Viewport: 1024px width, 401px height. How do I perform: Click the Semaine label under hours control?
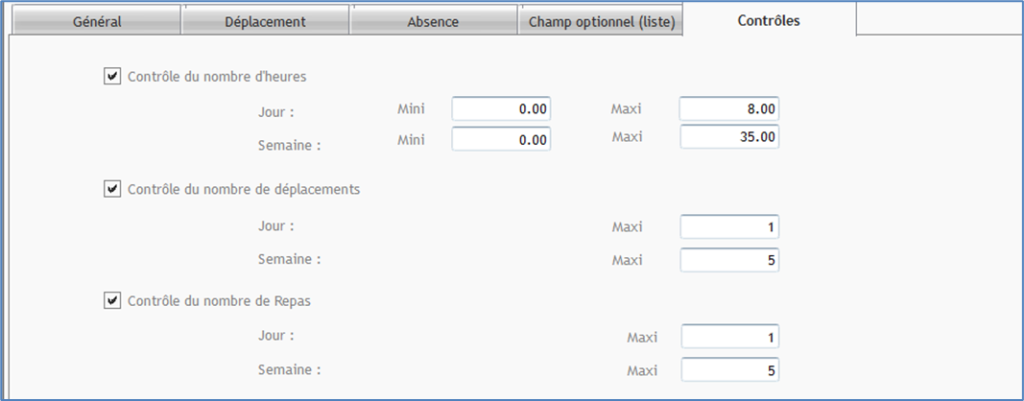pyautogui.click(x=289, y=145)
